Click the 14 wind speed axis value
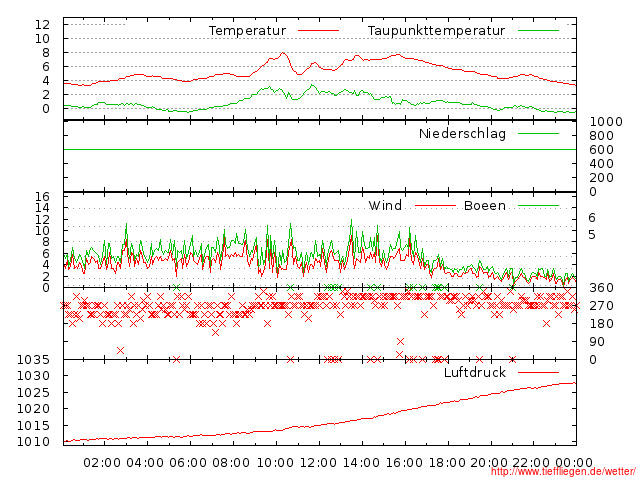640x480 pixels. [x=42, y=208]
